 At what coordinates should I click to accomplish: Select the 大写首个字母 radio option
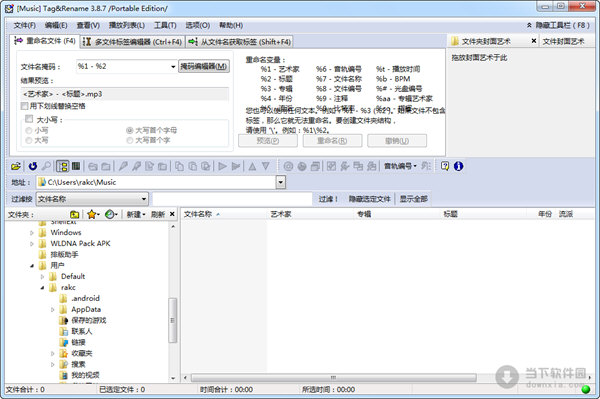(129, 130)
